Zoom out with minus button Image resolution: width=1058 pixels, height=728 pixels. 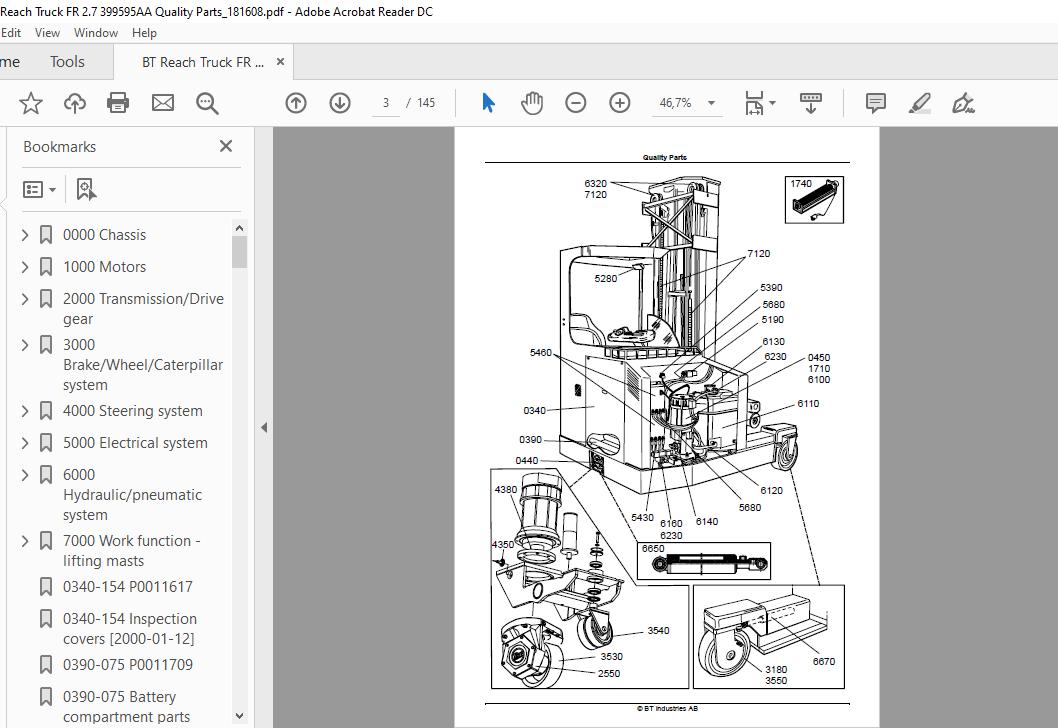pos(576,103)
